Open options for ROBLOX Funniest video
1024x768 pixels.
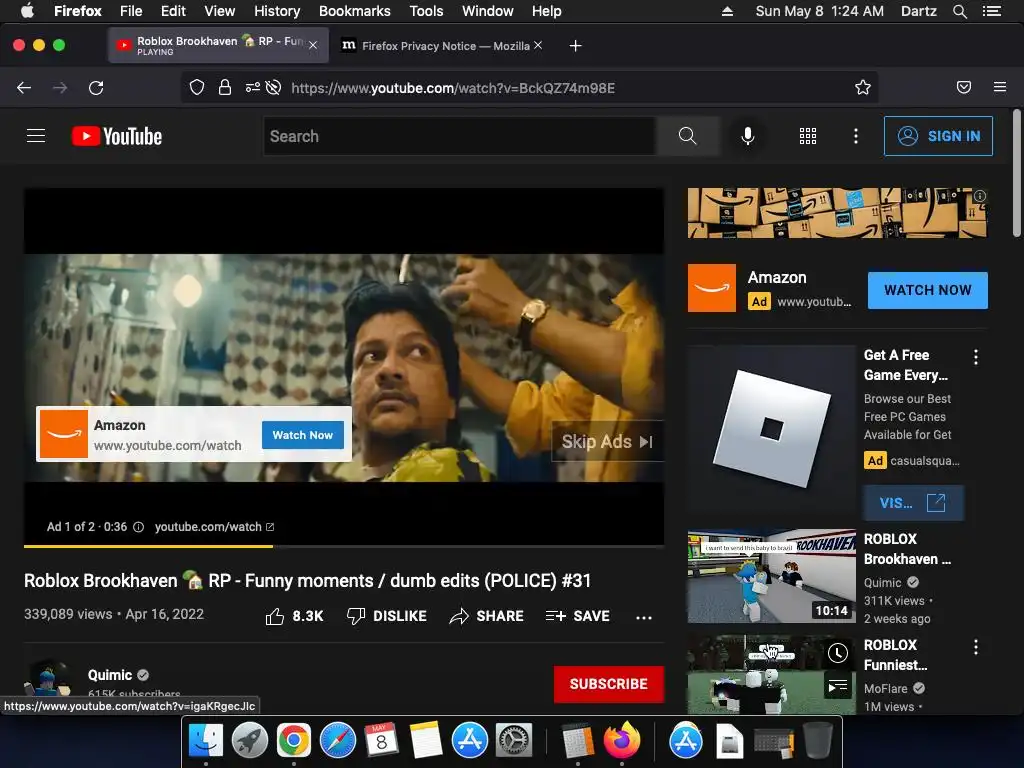pos(976,647)
